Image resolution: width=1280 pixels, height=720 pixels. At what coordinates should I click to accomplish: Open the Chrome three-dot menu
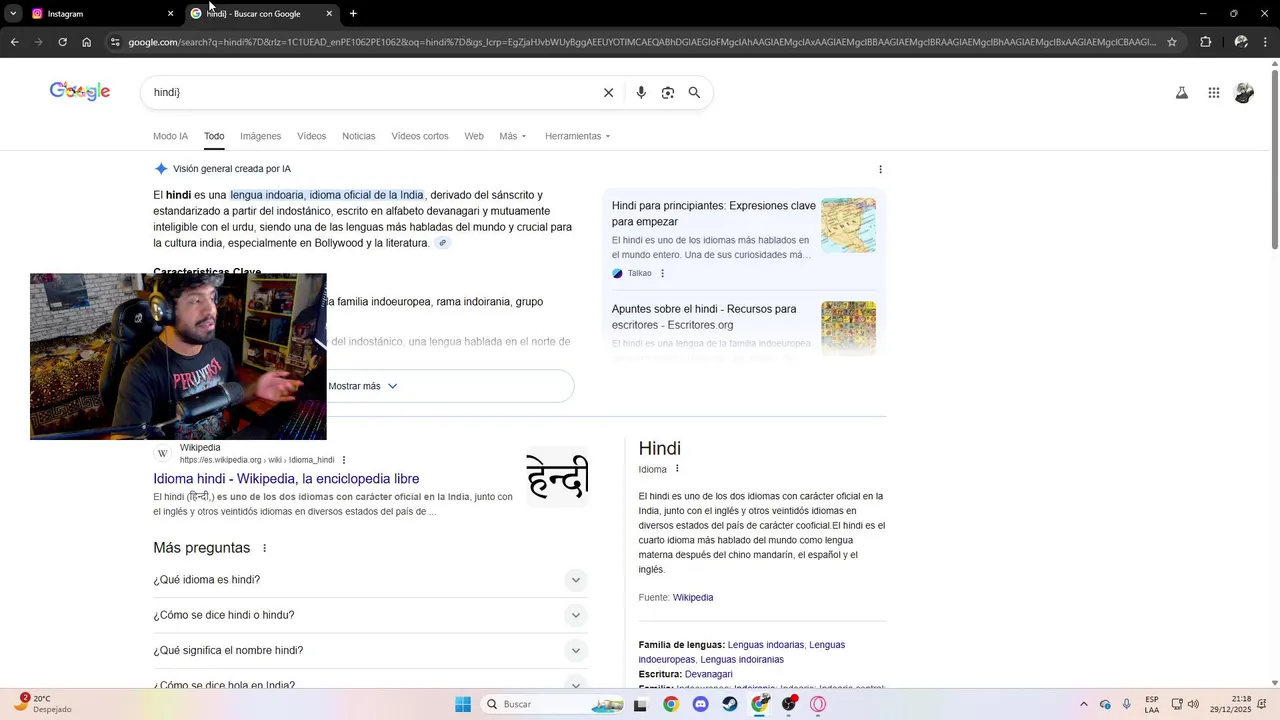1266,42
